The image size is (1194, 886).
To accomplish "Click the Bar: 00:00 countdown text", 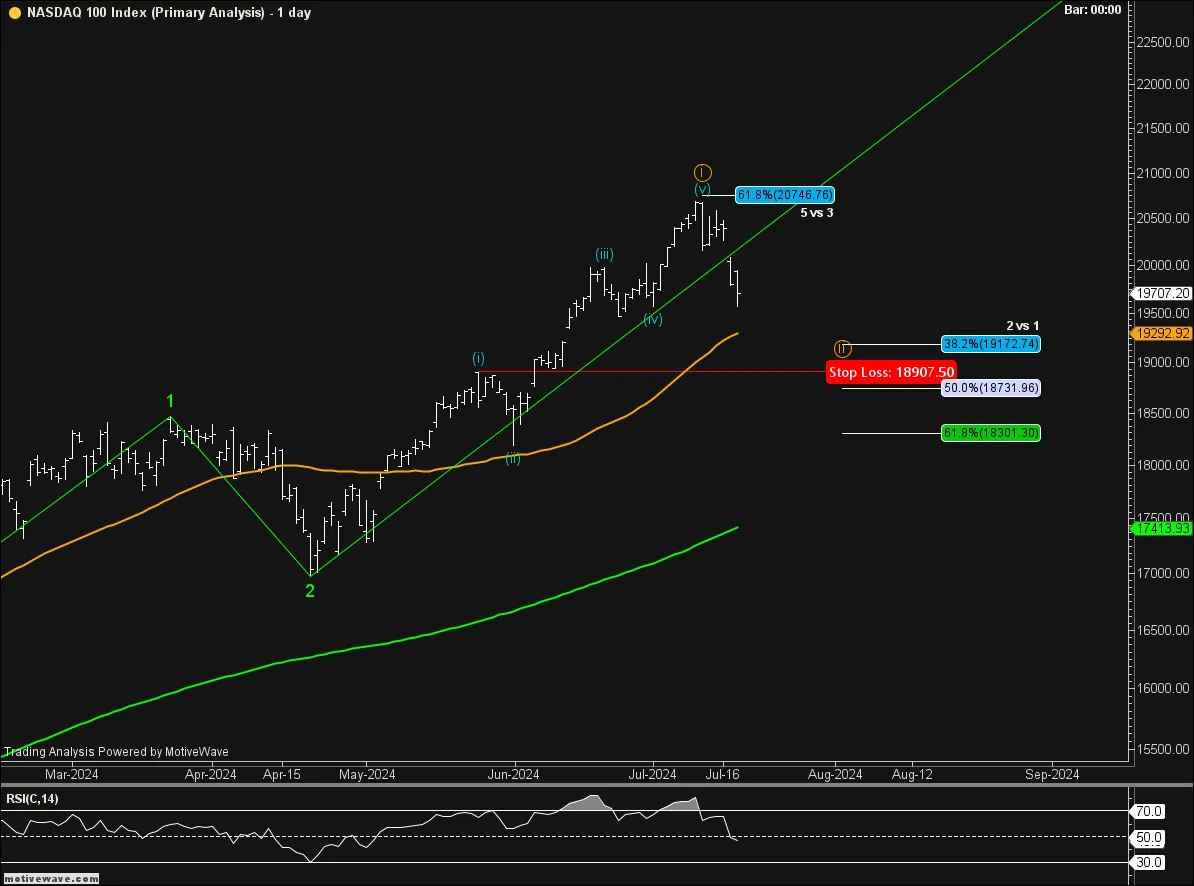I will coord(1093,10).
